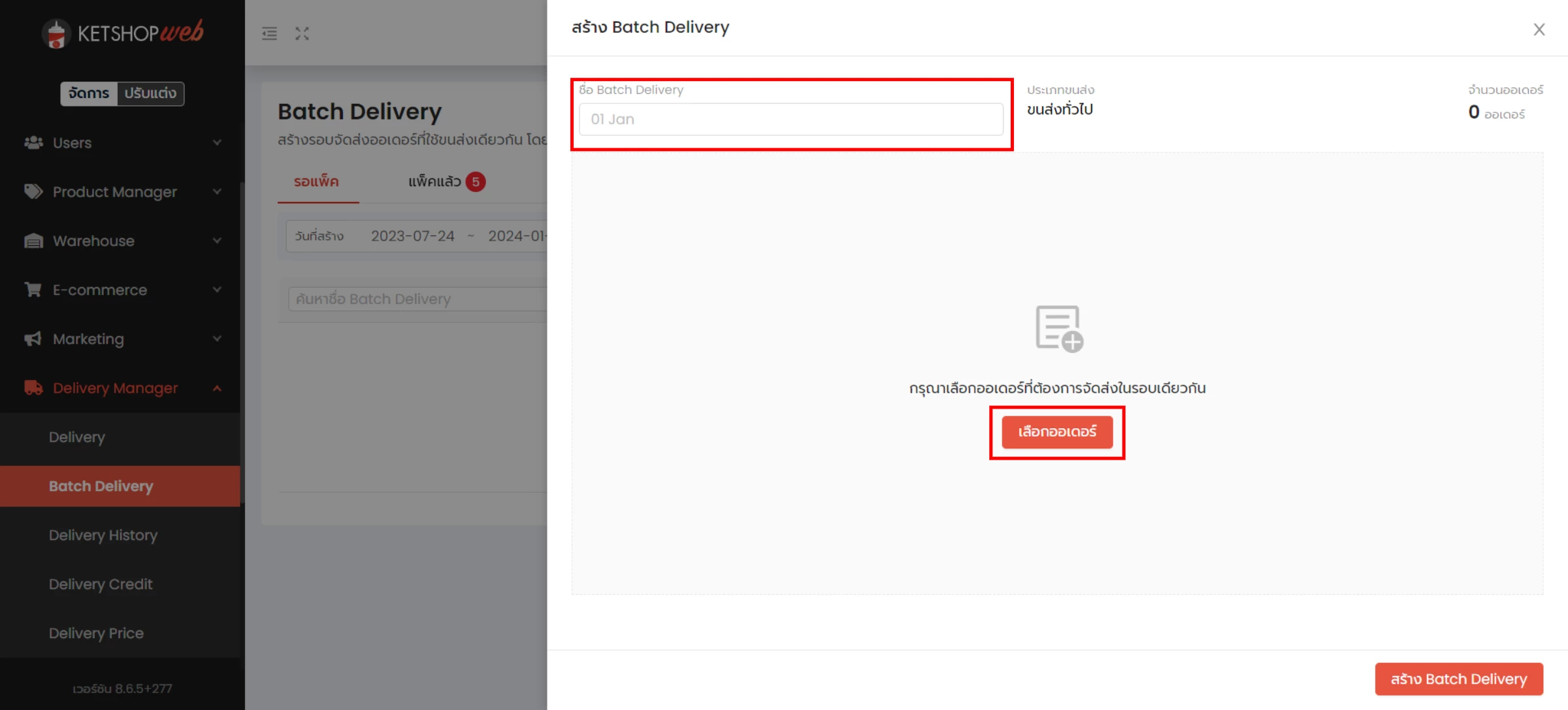1568x710 pixels.
Task: Click the fullscreen expand icon
Action: tap(302, 33)
